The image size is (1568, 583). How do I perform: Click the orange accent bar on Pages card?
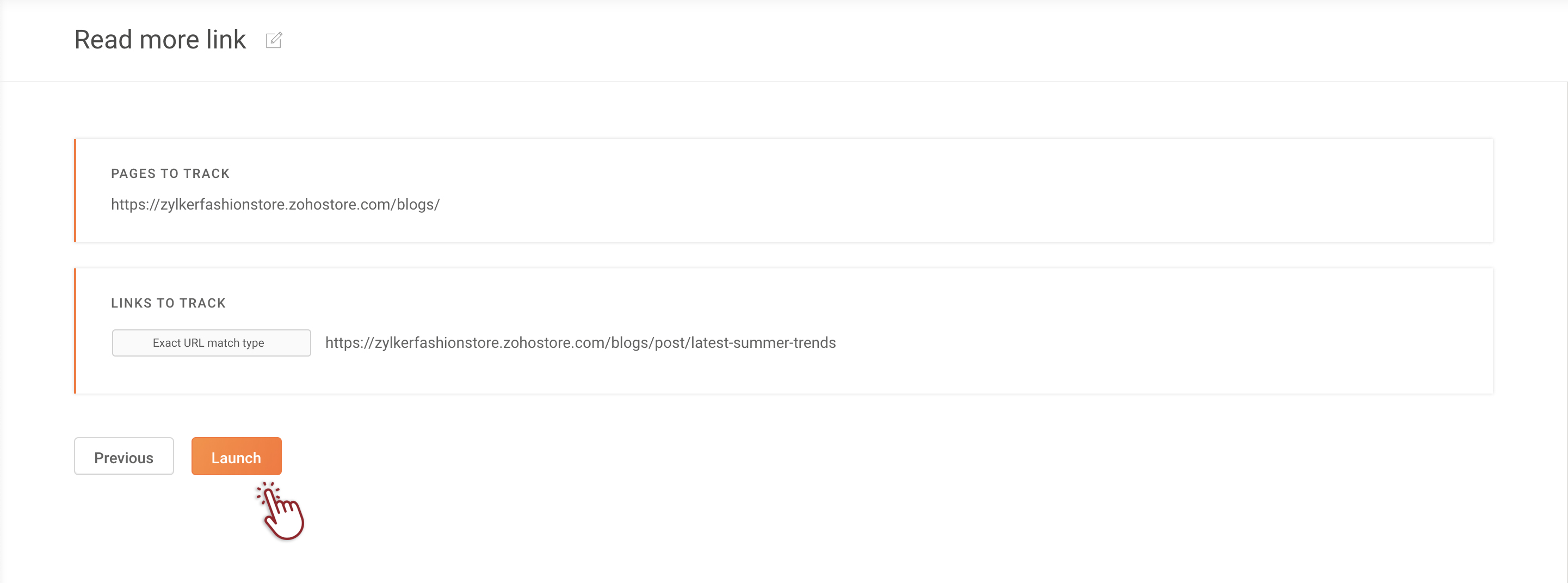(75, 191)
